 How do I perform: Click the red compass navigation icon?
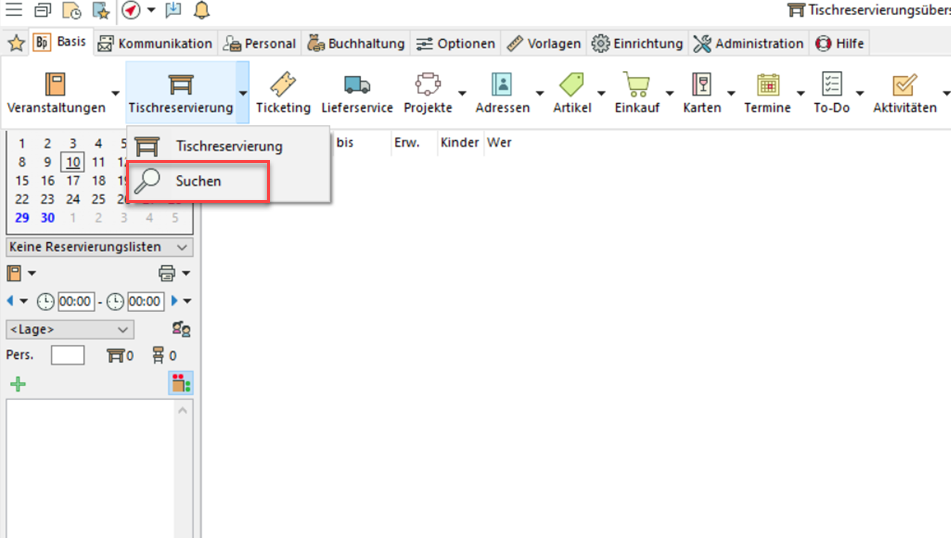(x=131, y=11)
